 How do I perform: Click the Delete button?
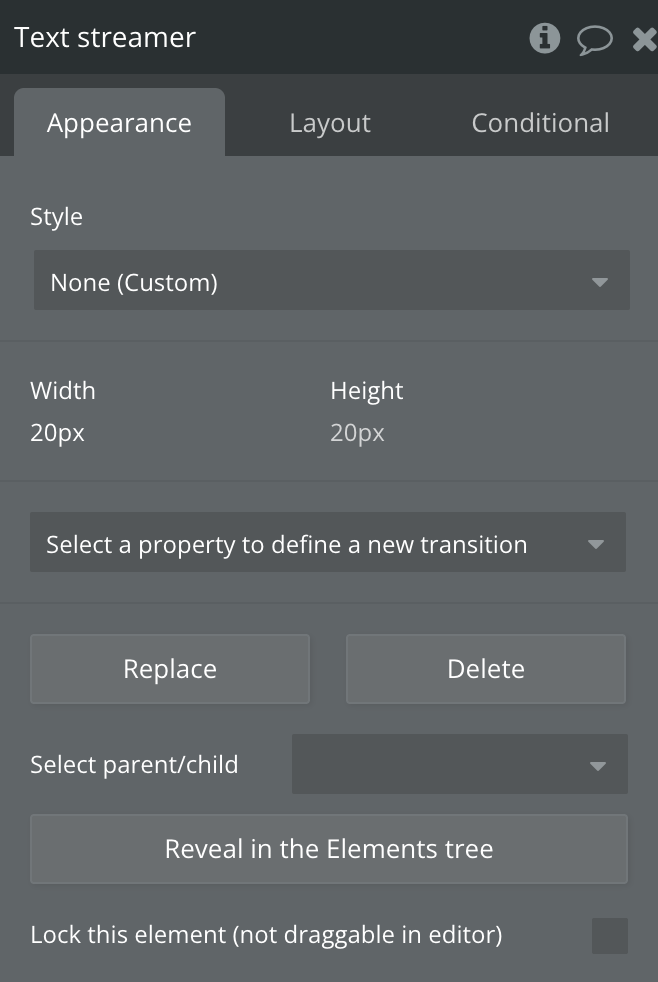tap(486, 669)
